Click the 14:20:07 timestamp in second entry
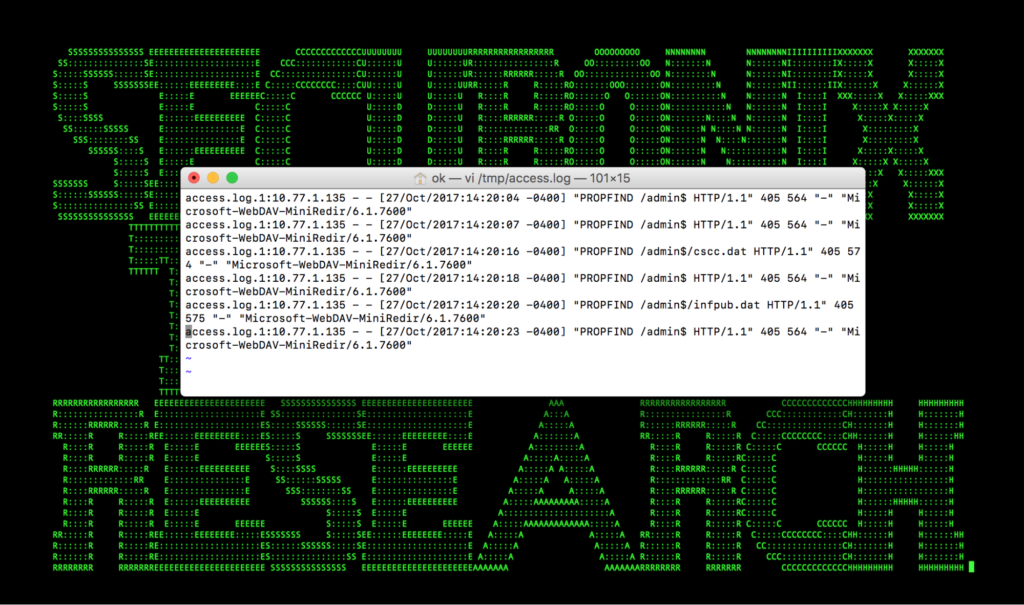The height and width of the screenshot is (605, 1024). click(493, 225)
